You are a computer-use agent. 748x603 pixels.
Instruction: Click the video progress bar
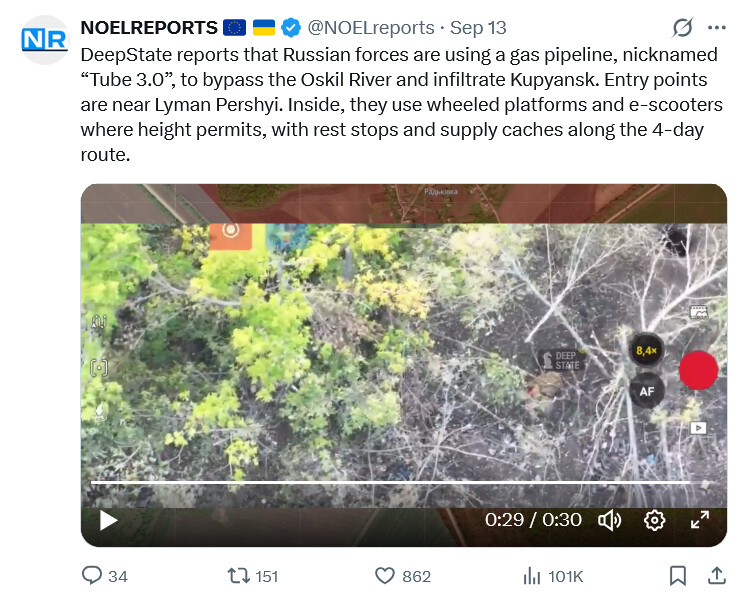click(390, 483)
